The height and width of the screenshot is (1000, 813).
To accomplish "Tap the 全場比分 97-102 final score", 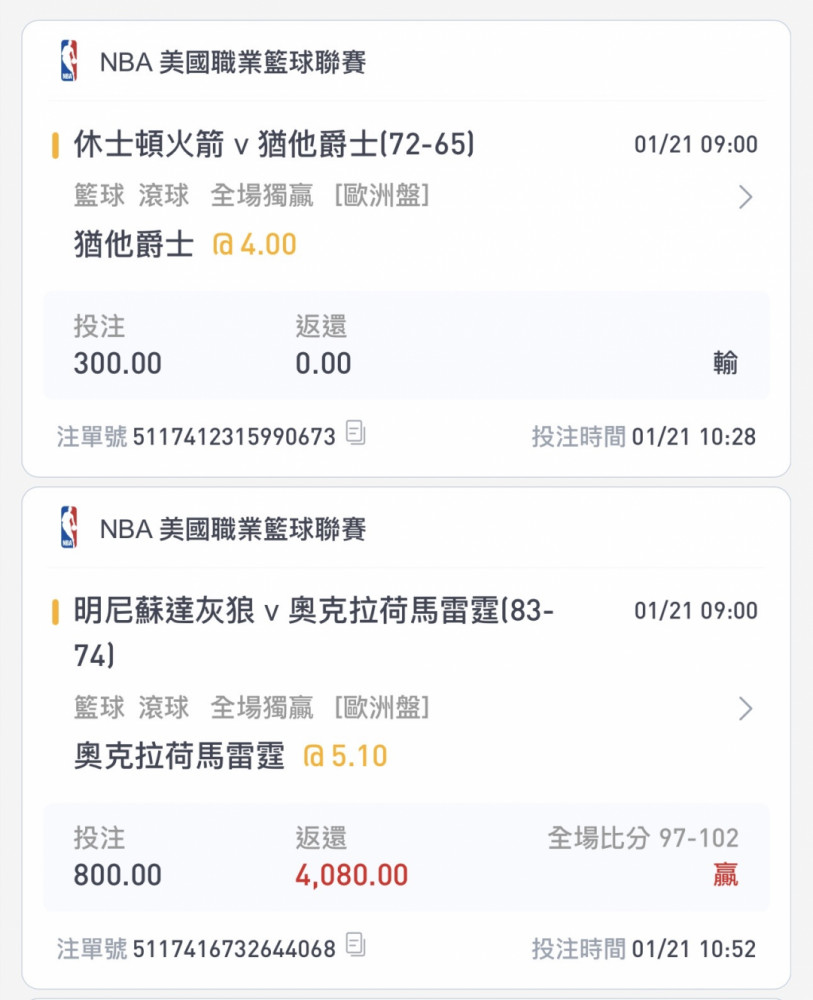I will (643, 838).
